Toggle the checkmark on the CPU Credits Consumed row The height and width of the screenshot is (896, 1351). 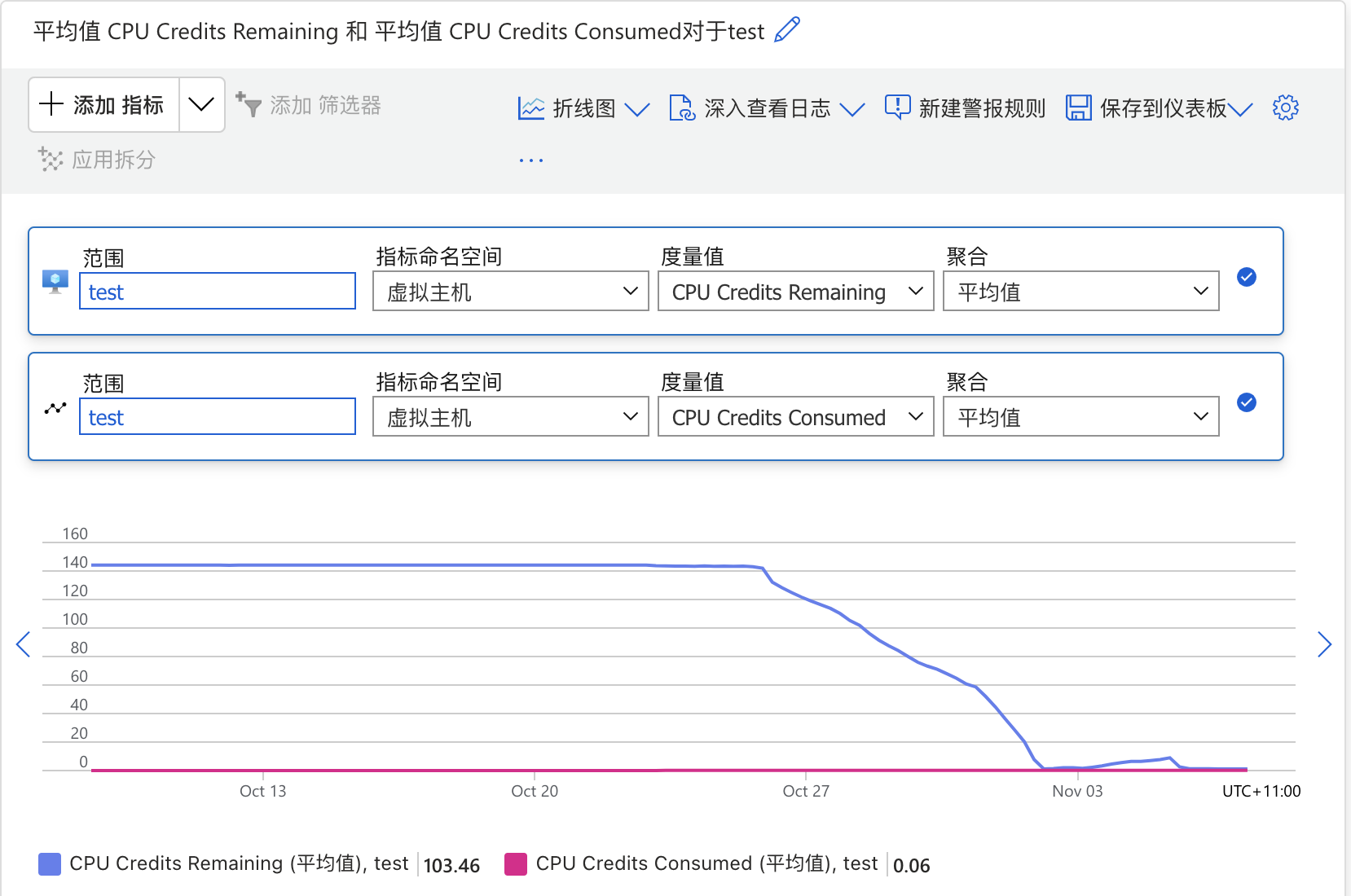coord(1247,402)
